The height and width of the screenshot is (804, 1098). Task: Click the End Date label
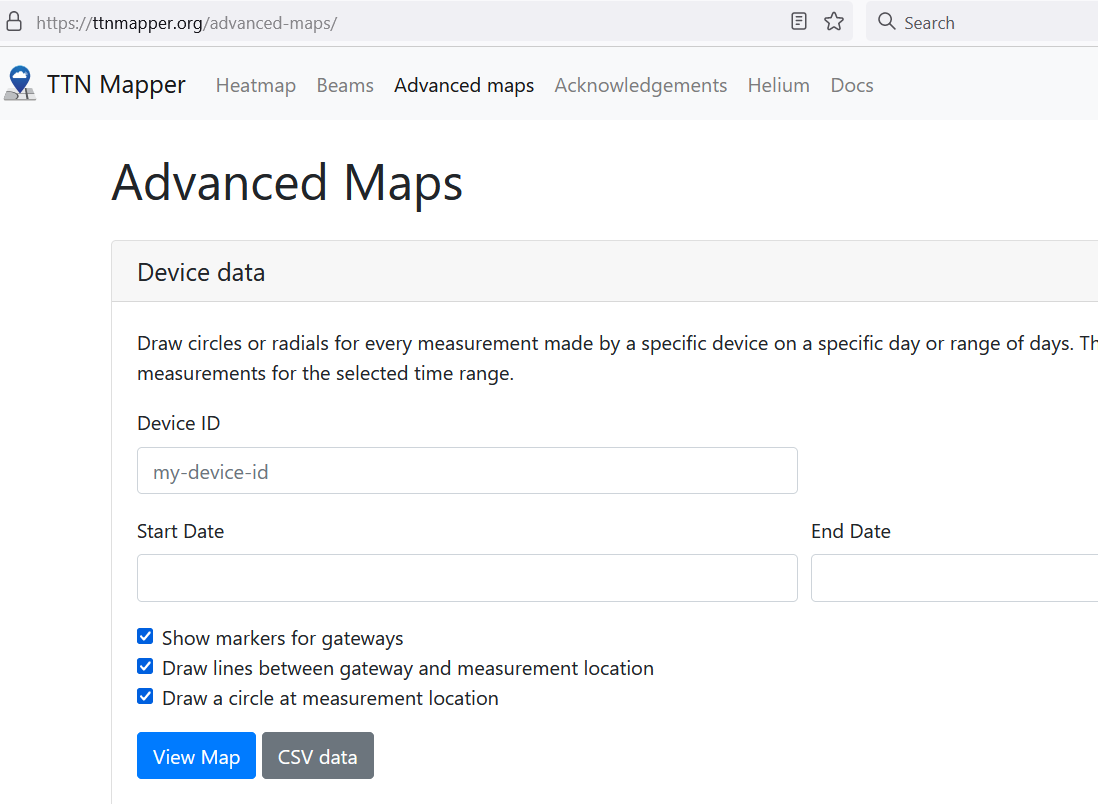coord(851,532)
